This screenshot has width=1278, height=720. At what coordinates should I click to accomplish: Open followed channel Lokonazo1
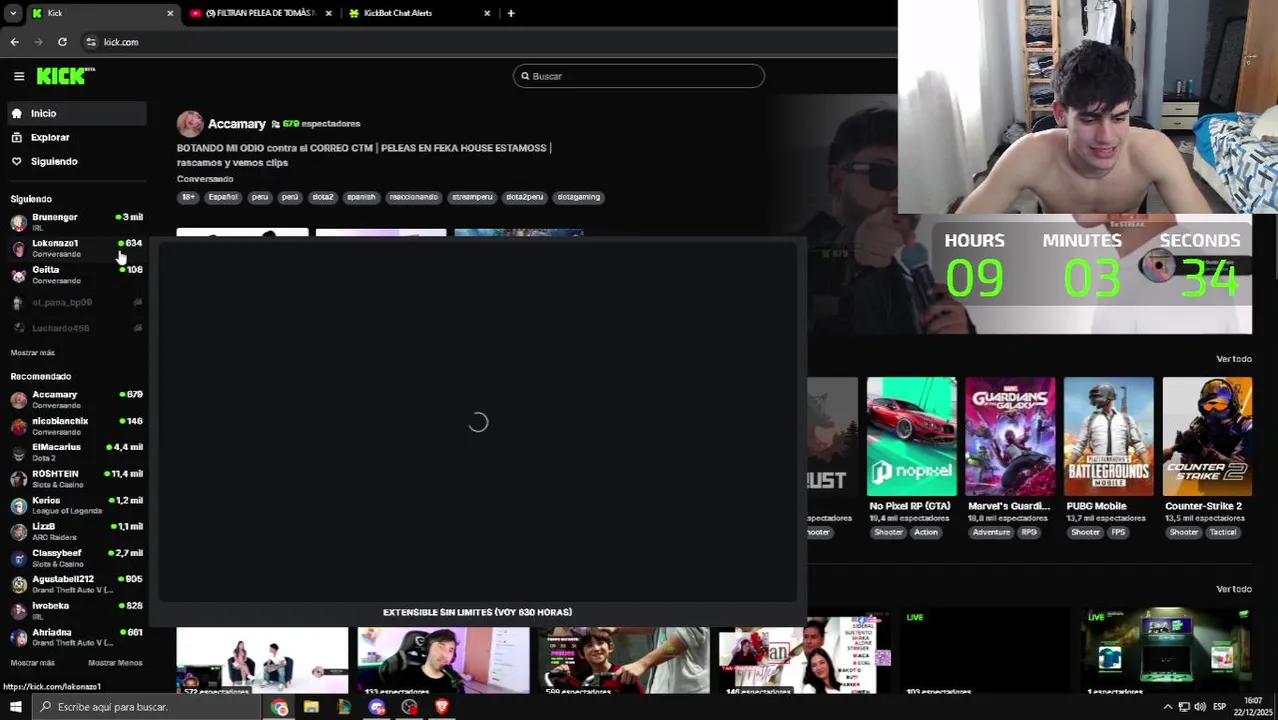point(76,248)
